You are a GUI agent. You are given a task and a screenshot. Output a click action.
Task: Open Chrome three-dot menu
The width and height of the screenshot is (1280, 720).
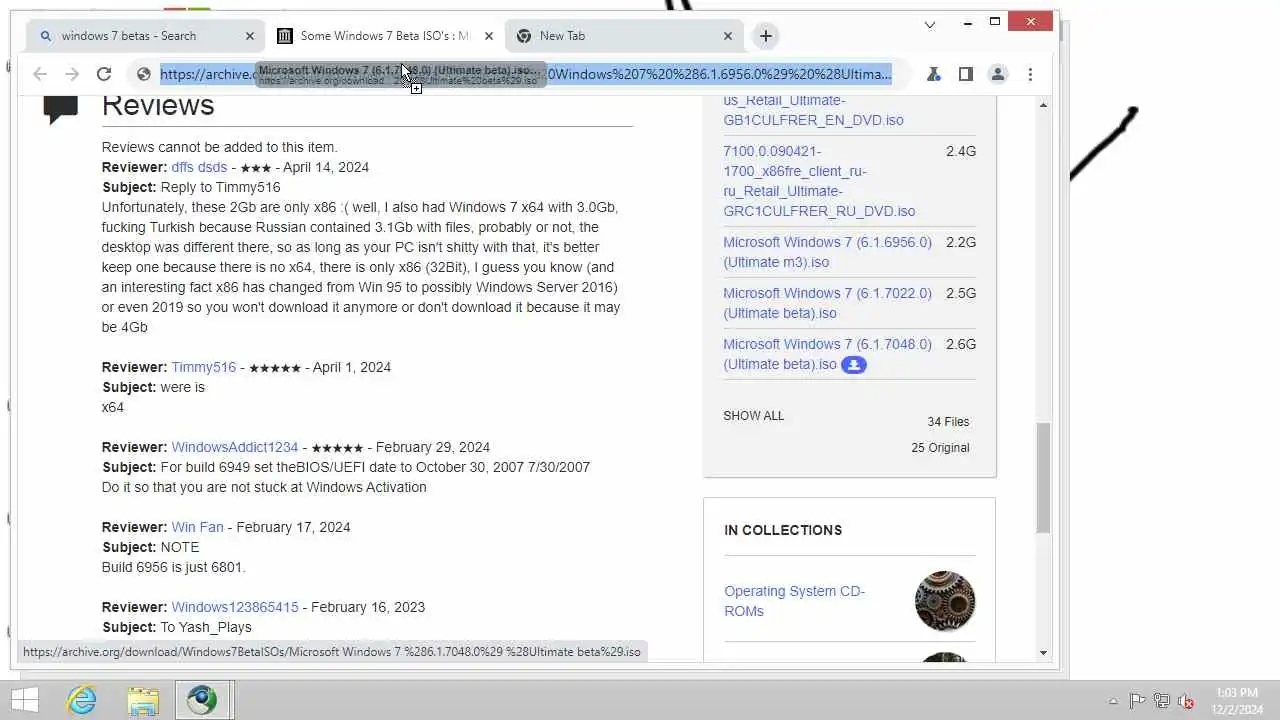[1030, 74]
